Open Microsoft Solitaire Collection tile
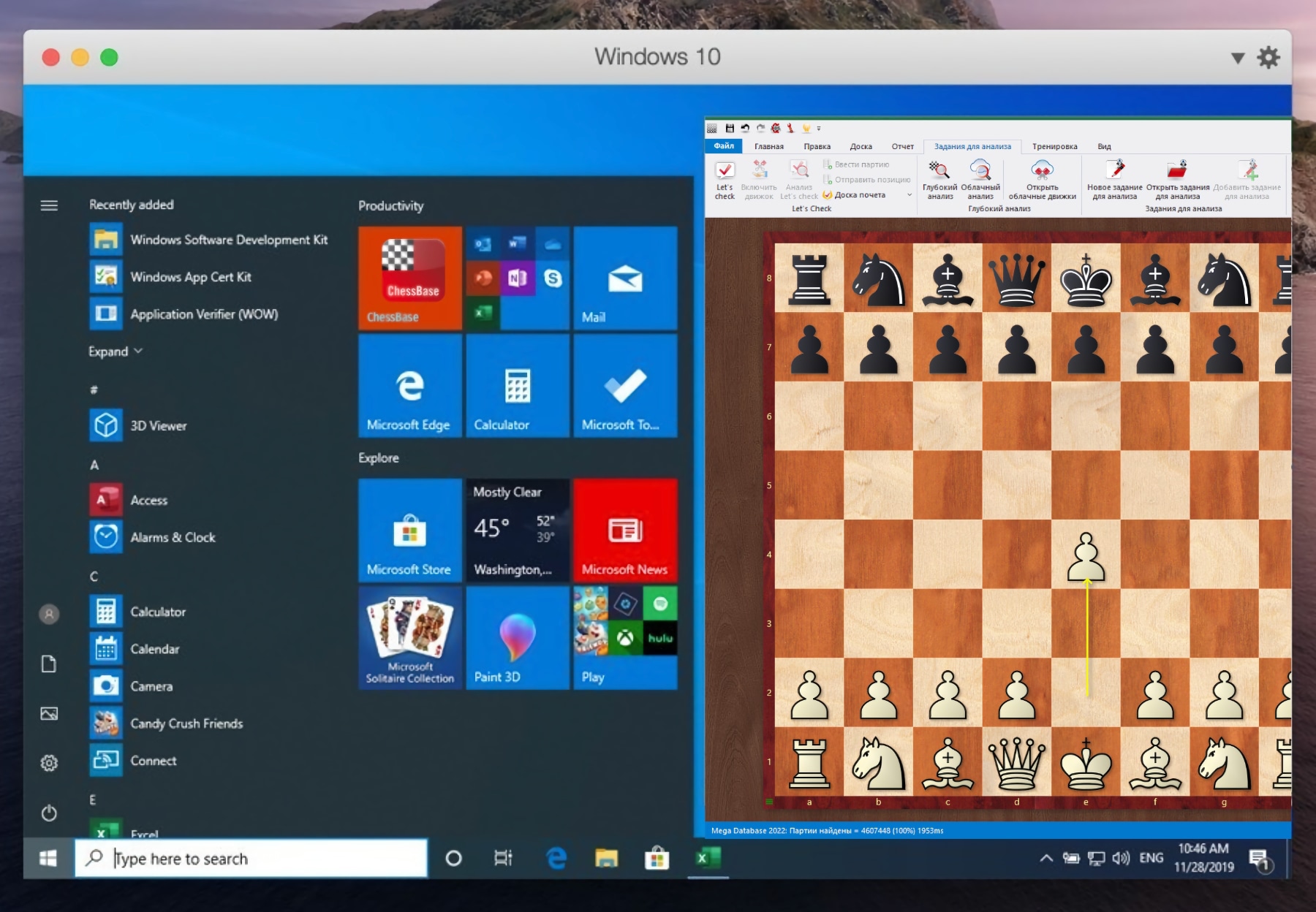The width and height of the screenshot is (1316, 912). (x=410, y=638)
